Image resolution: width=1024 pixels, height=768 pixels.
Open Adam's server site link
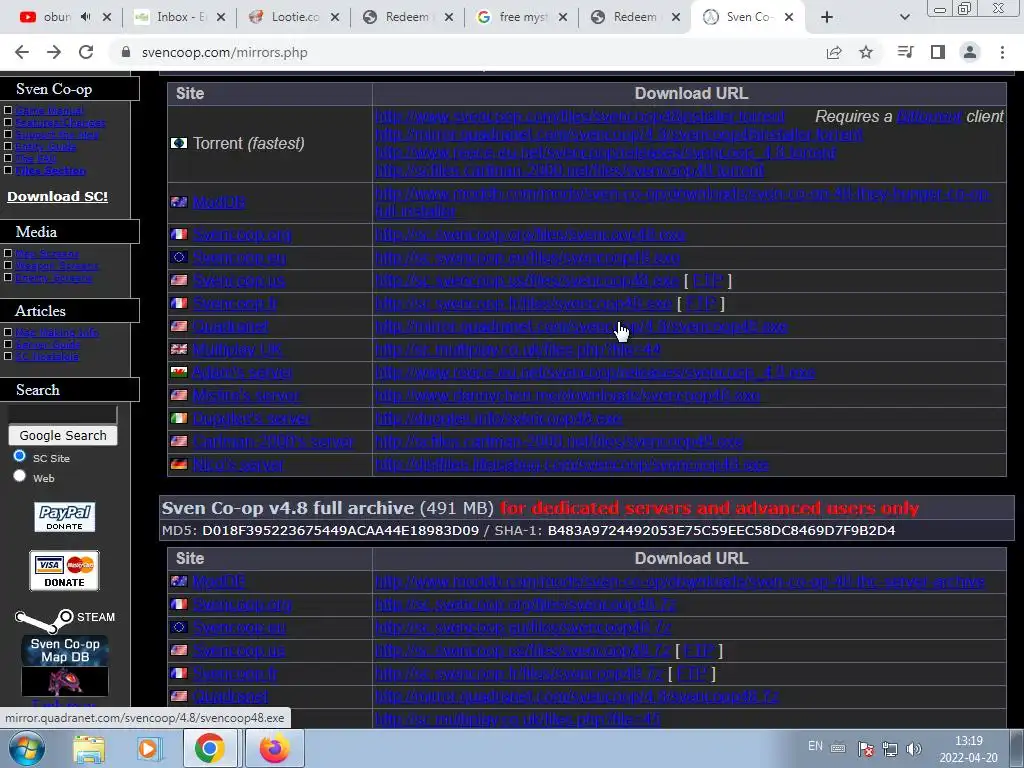click(242, 373)
